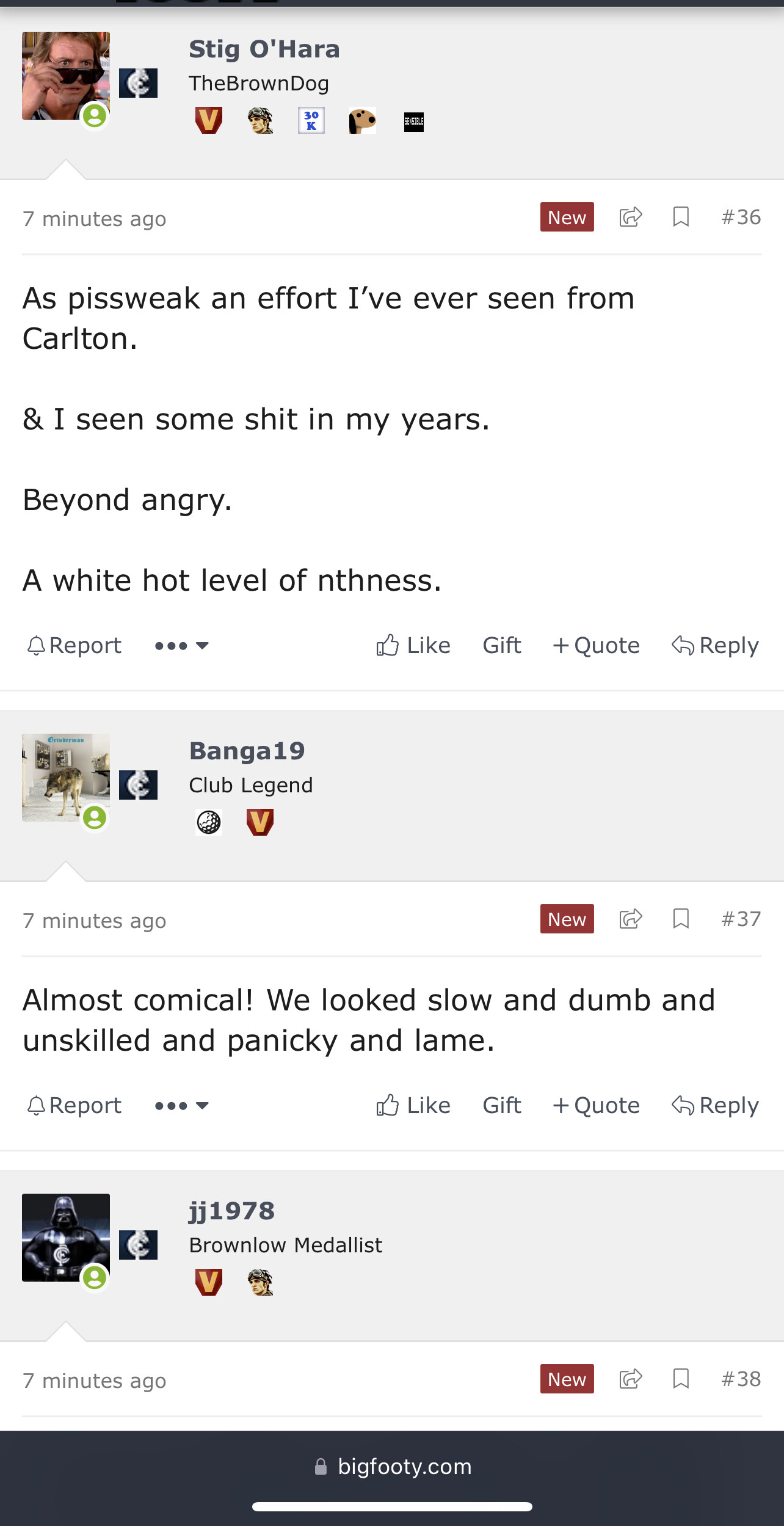The width and height of the screenshot is (784, 1526).
Task: Bookmark Stig O'Hara's post #36
Action: click(681, 217)
